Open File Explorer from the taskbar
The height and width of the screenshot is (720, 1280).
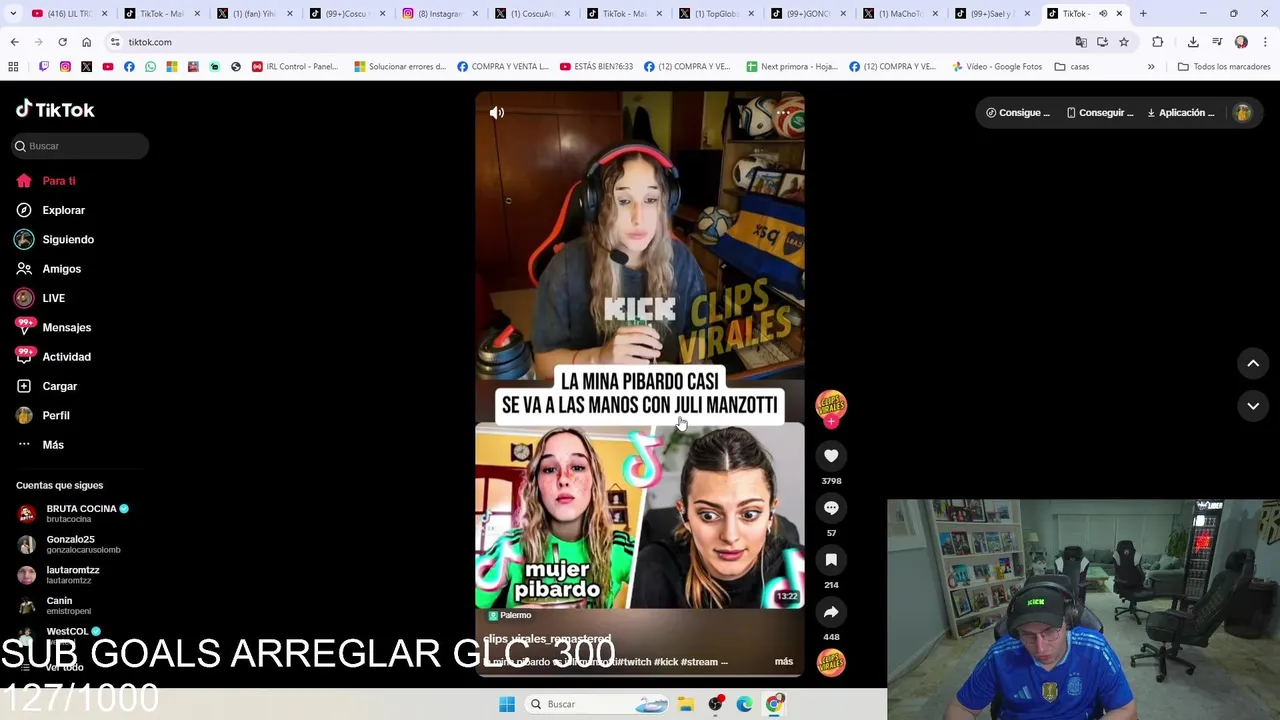click(686, 704)
